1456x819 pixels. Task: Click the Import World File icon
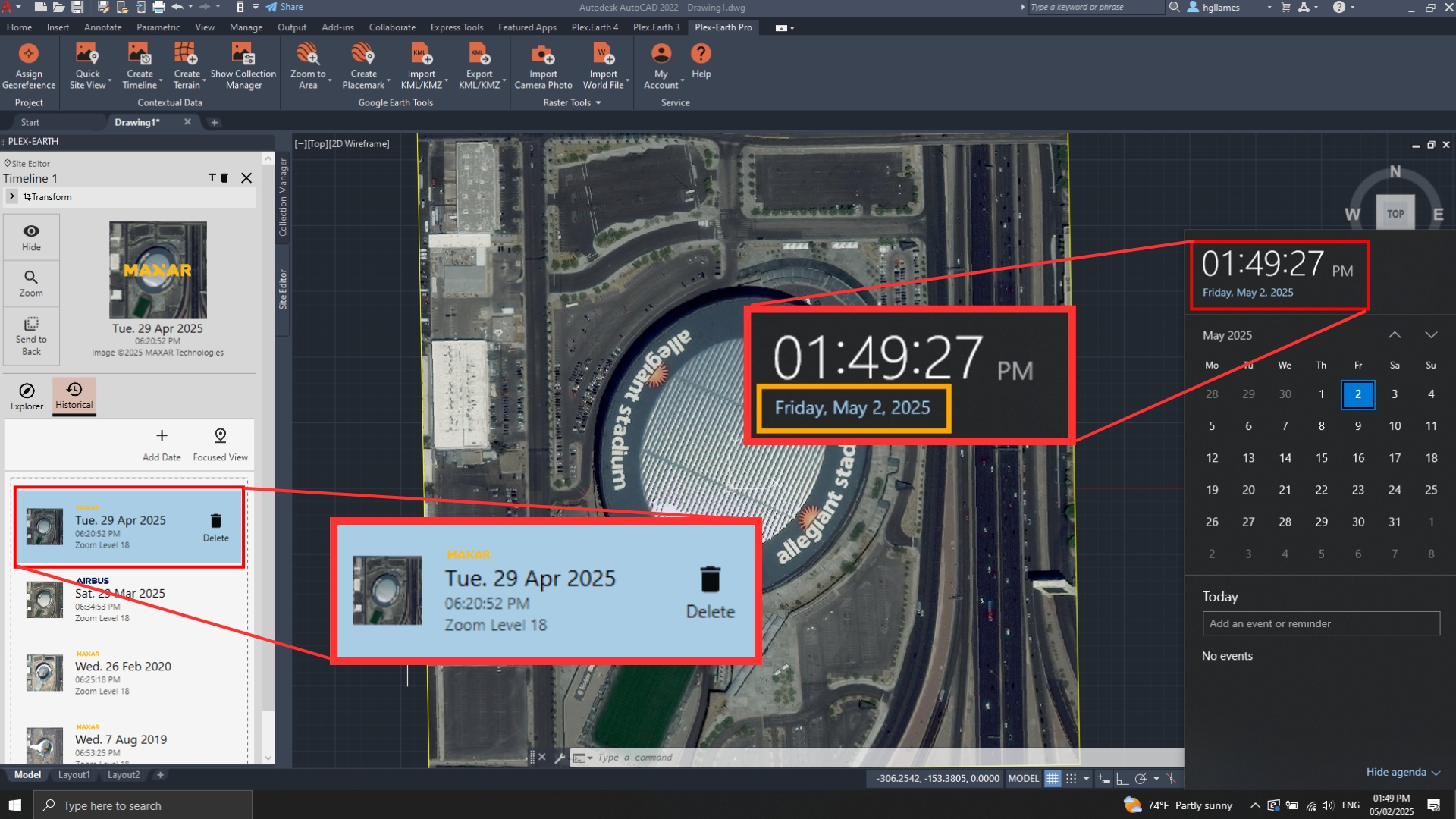pos(604,54)
